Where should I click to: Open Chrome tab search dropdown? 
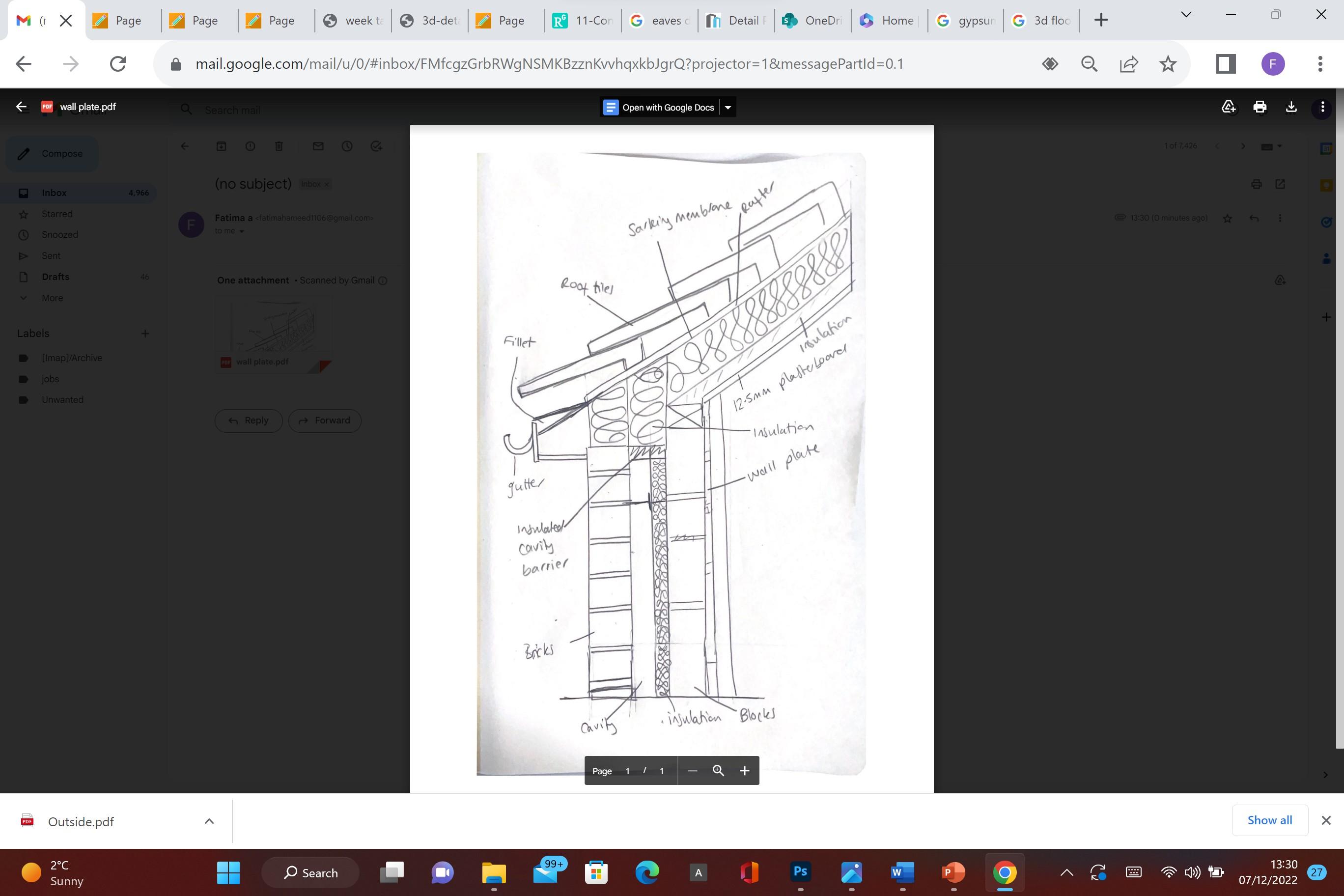click(1186, 15)
